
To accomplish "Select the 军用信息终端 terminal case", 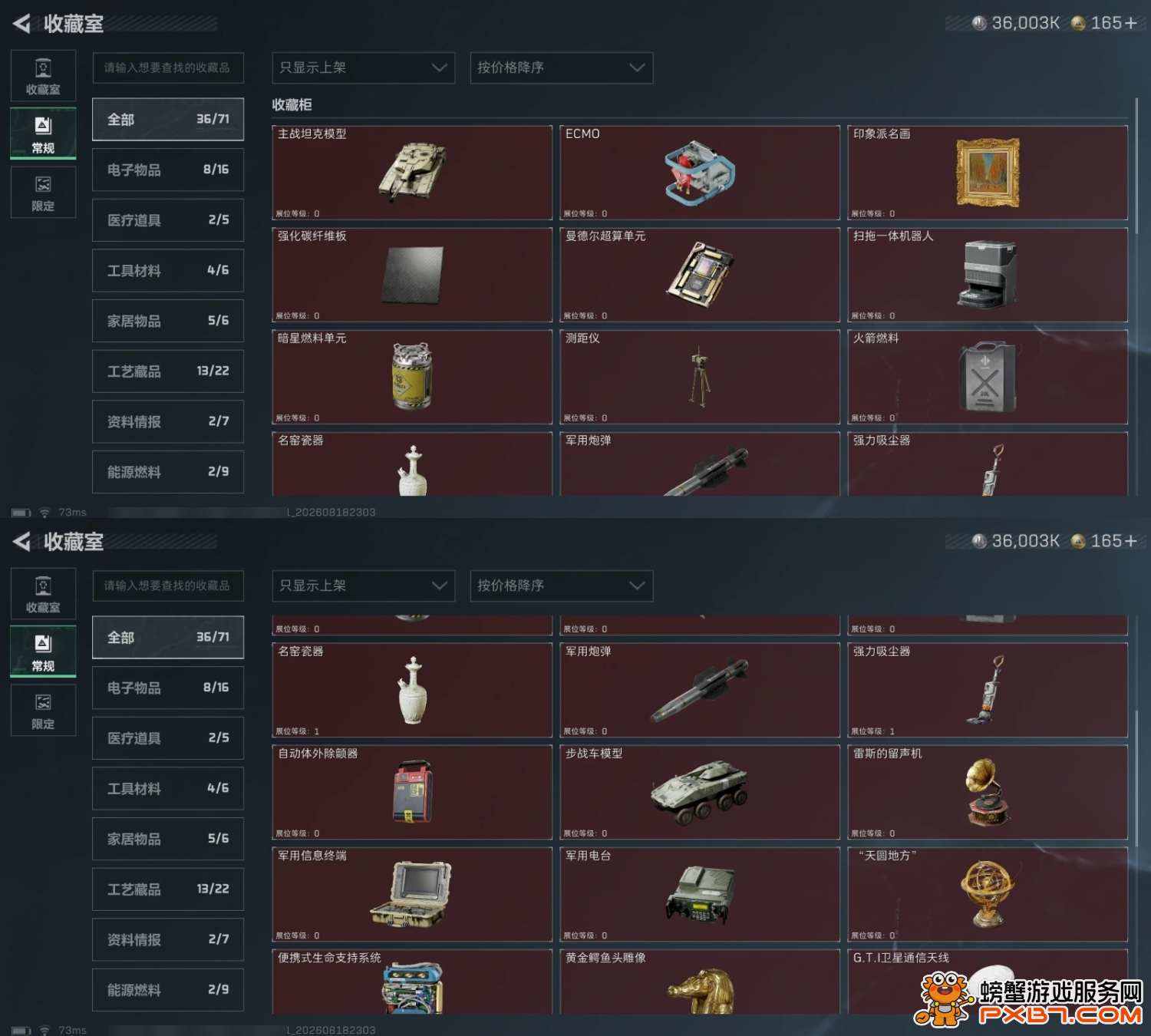I will pos(412,894).
